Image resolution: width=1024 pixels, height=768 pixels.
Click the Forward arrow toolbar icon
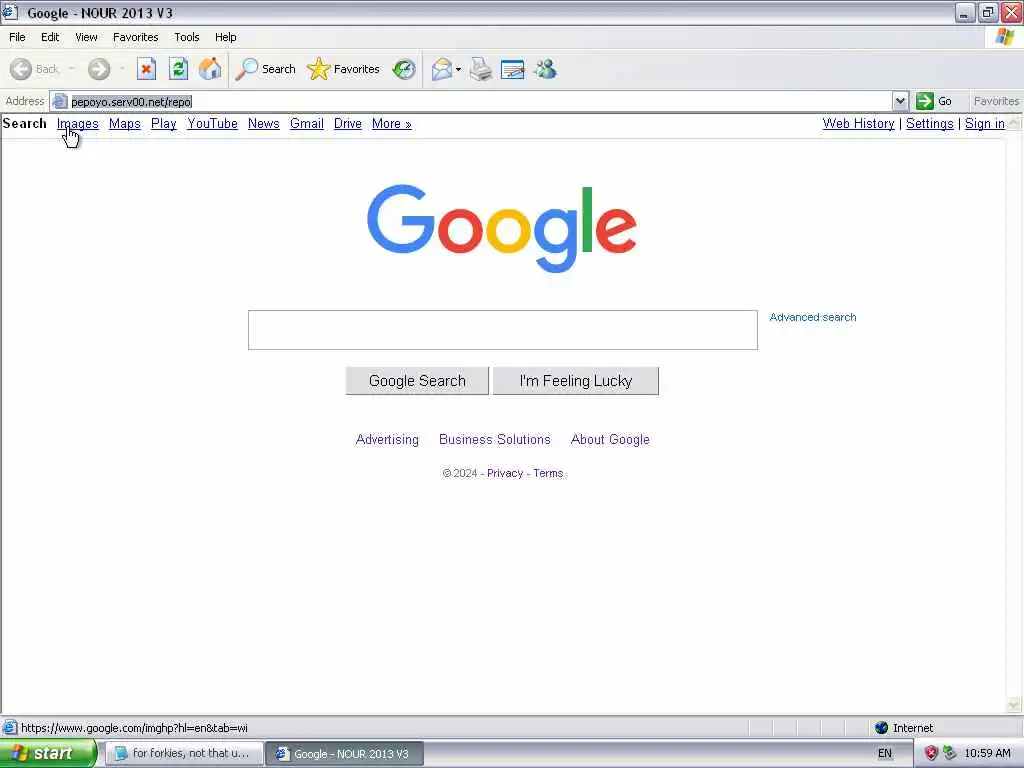[x=99, y=69]
